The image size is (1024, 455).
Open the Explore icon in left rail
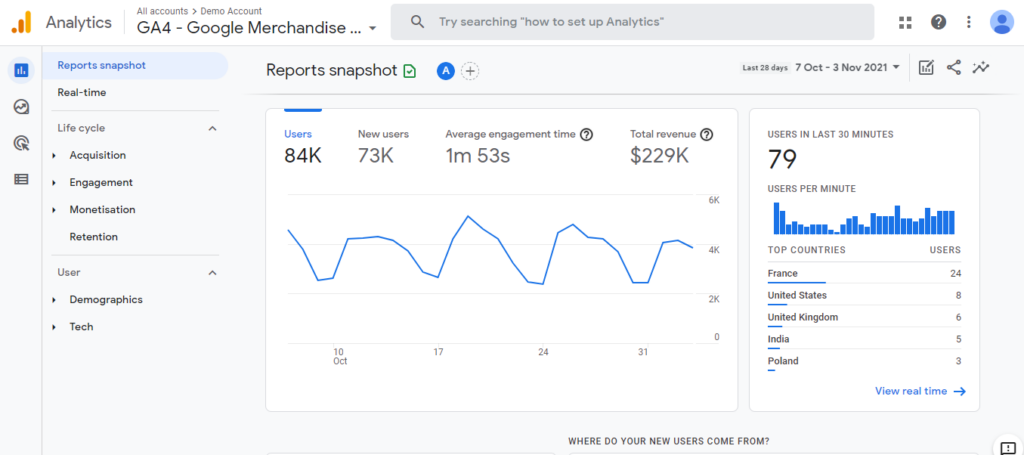21,106
